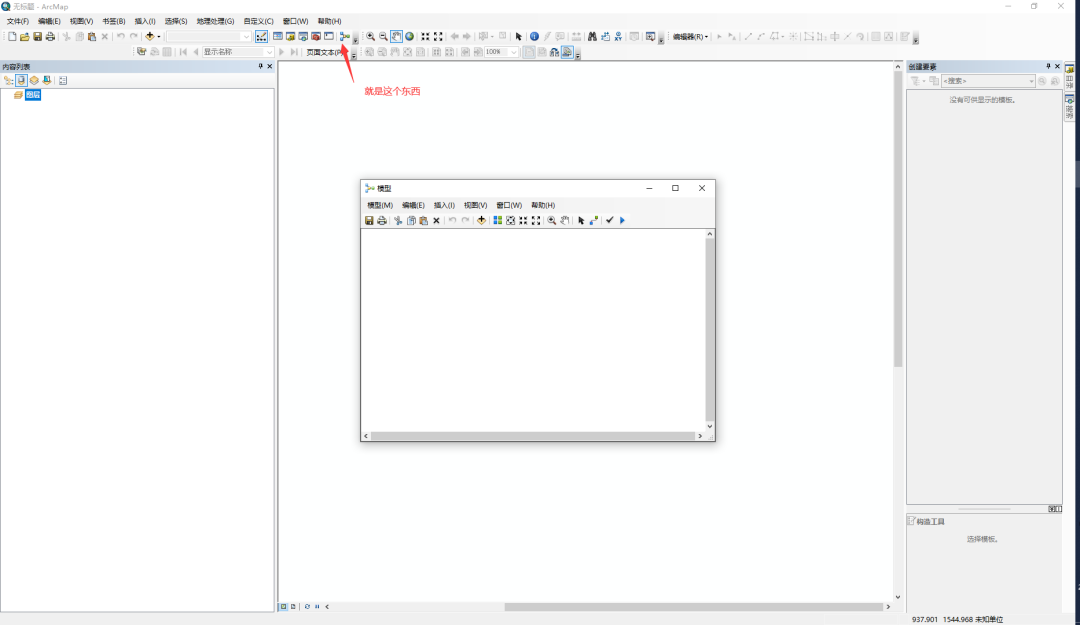This screenshot has width=1080, height=625.
Task: Expand the layout zoom 100% dropdown
Action: pos(514,52)
